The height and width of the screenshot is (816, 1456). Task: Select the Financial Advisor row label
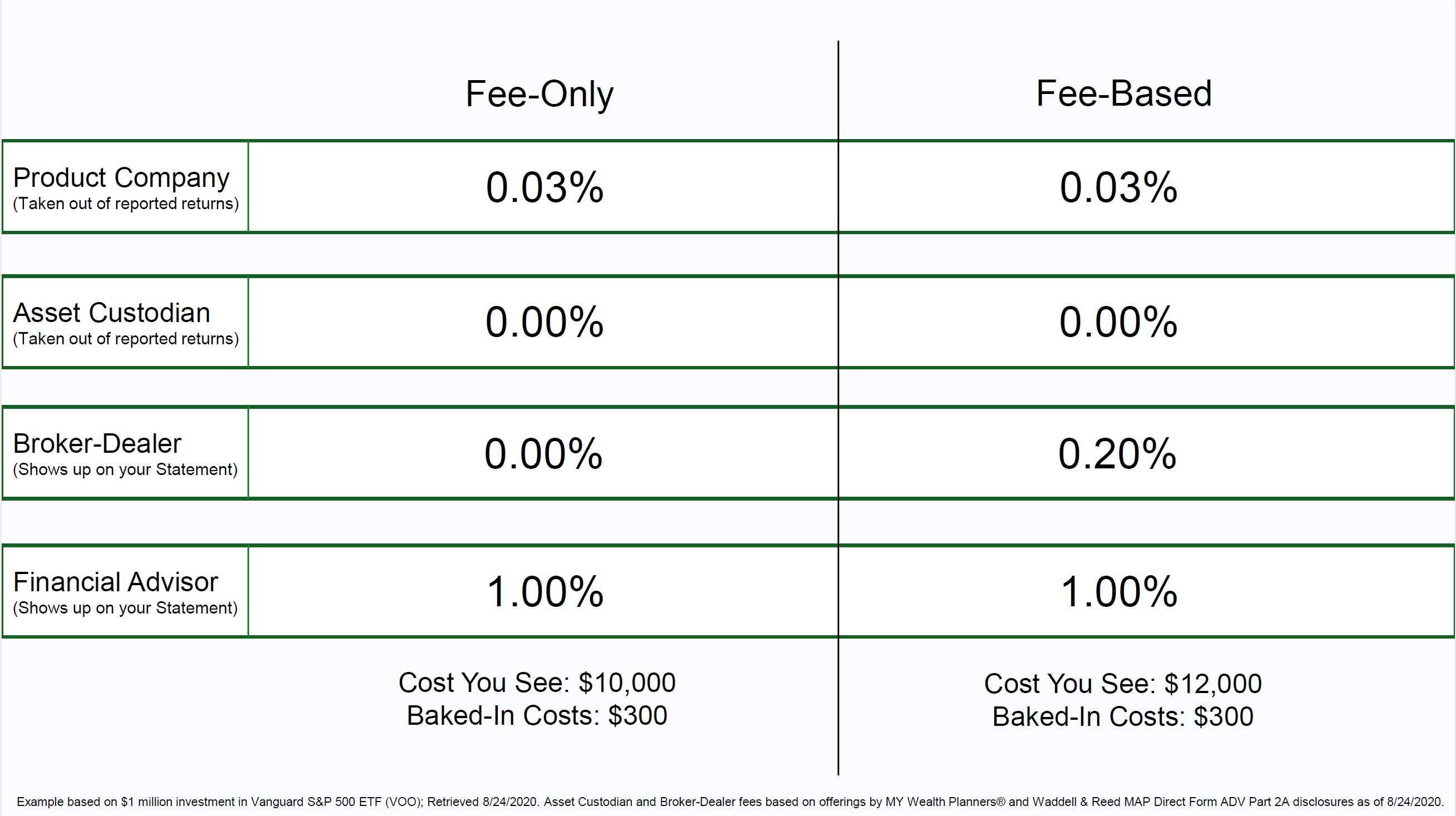[115, 582]
